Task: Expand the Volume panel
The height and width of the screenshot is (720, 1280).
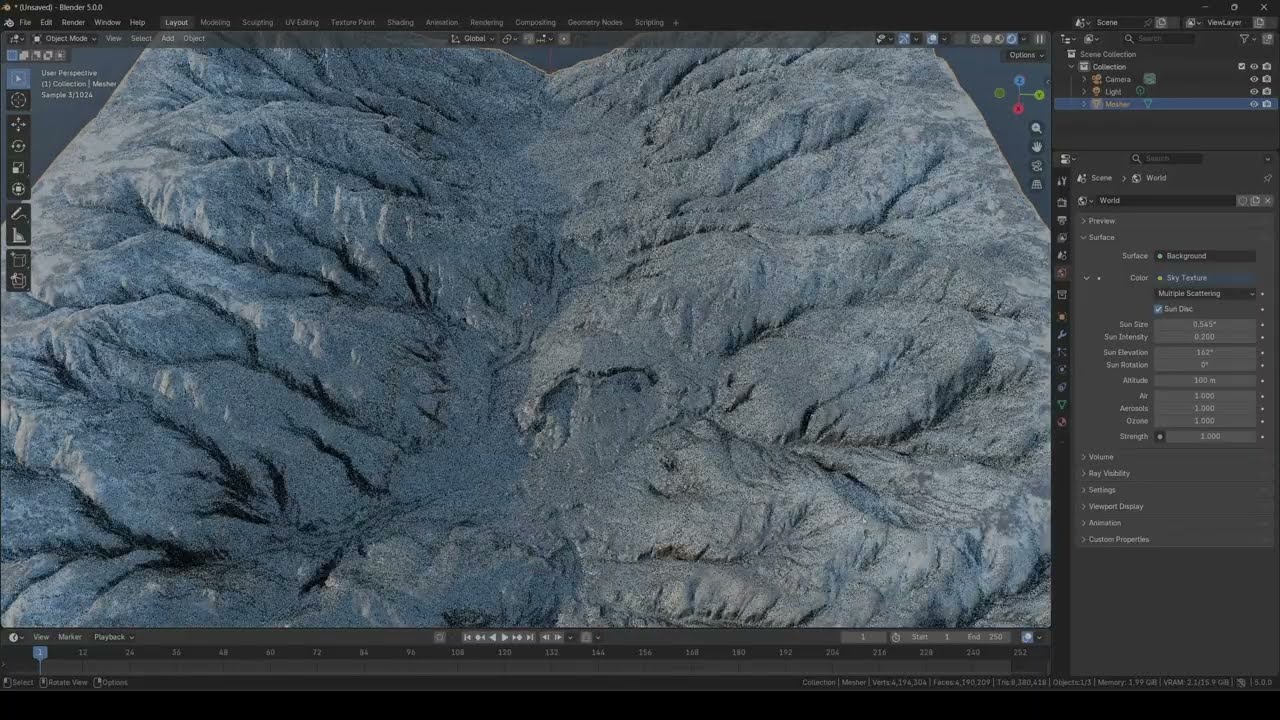Action: point(1100,457)
